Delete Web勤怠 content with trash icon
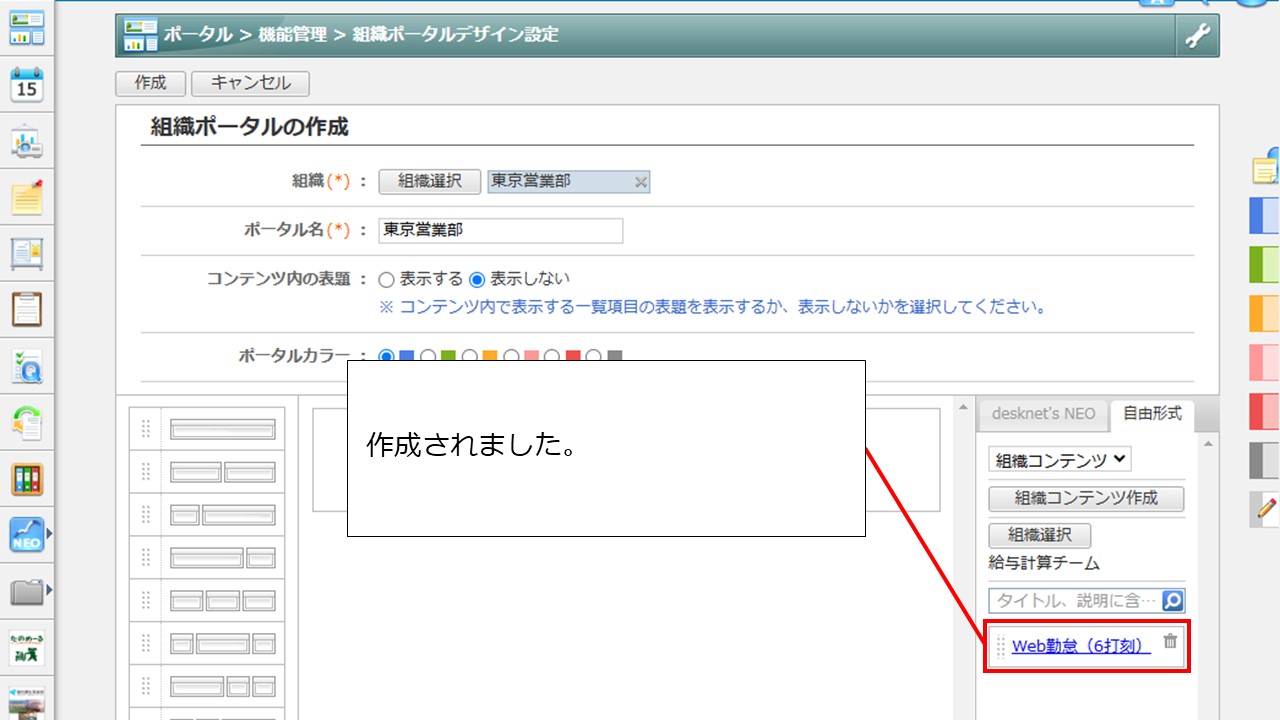Screen dimensions: 1280x720 point(1170,642)
